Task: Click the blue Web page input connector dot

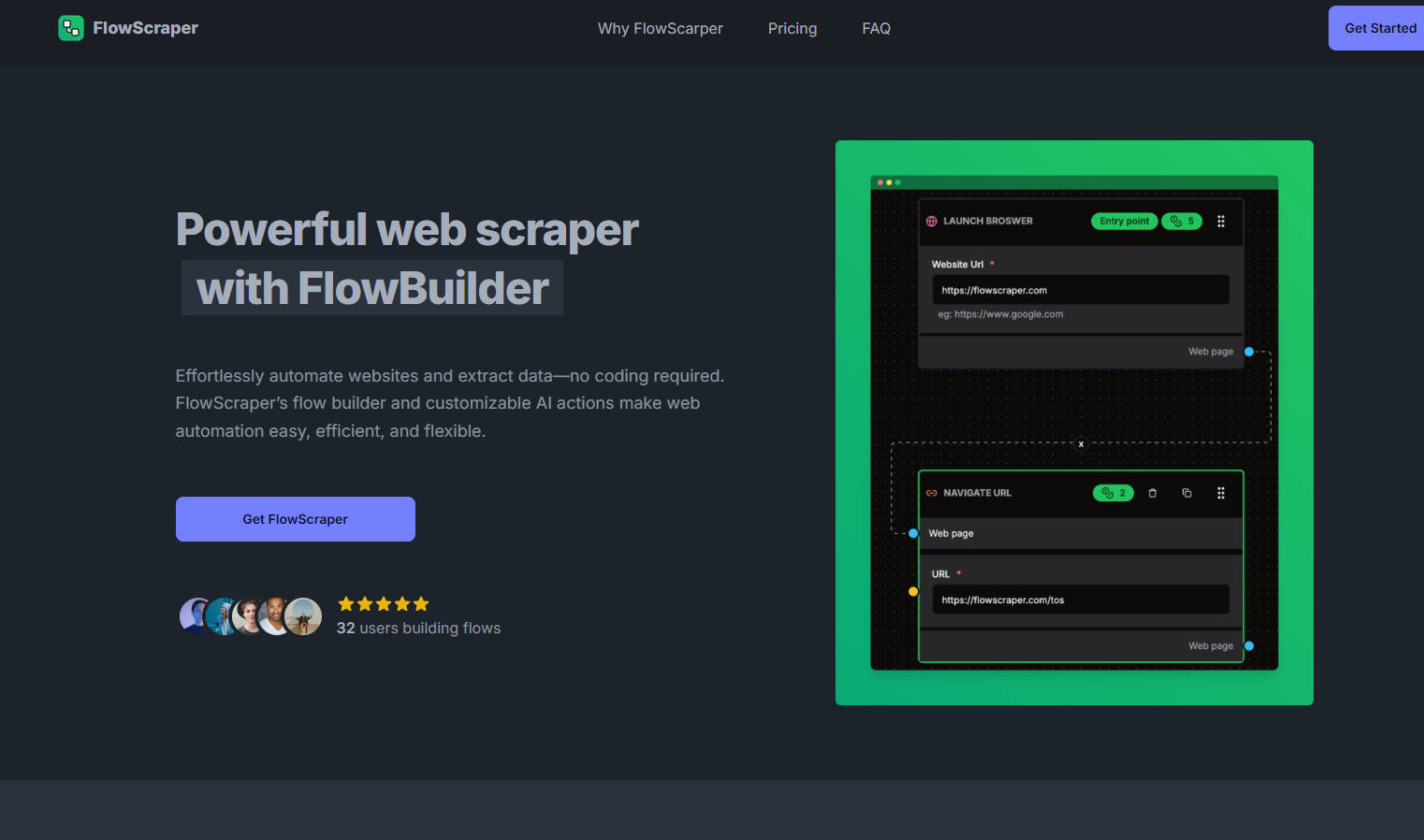Action: point(913,533)
